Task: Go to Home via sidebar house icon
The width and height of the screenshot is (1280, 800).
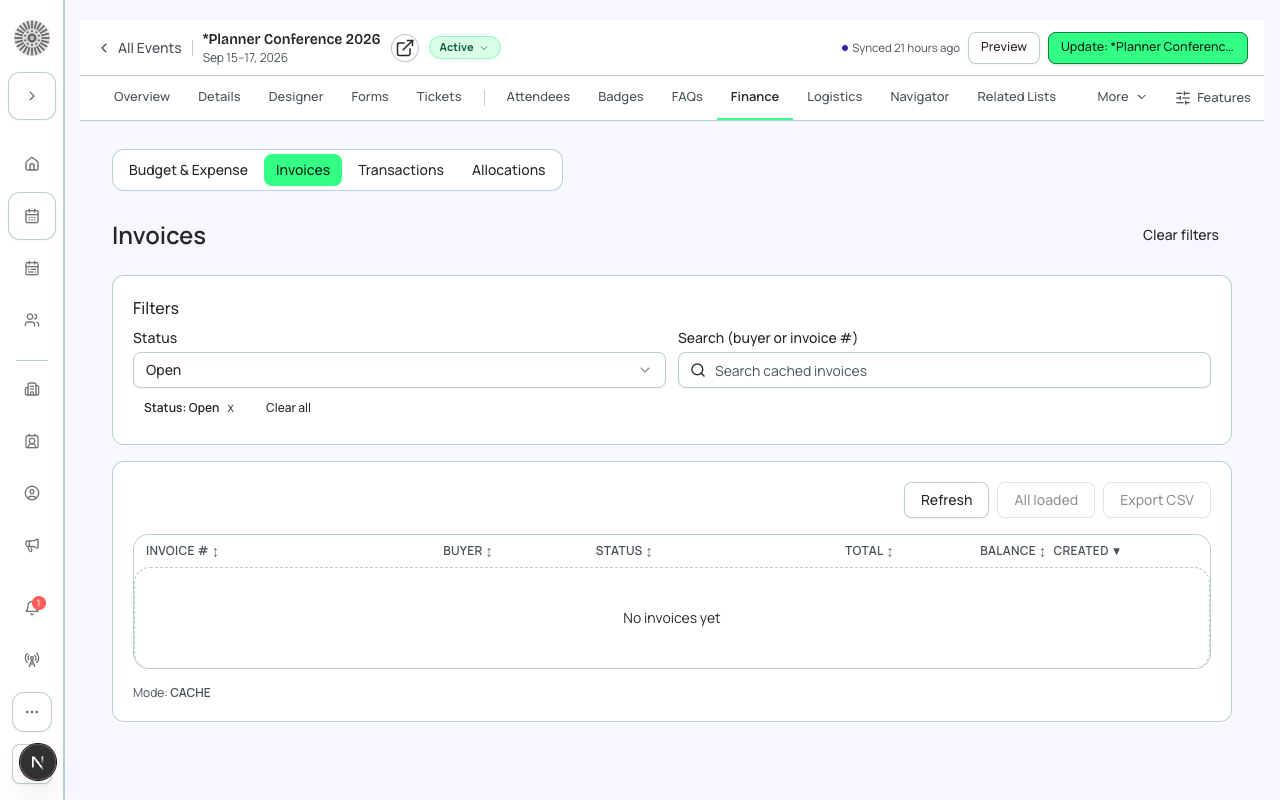Action: 32,164
